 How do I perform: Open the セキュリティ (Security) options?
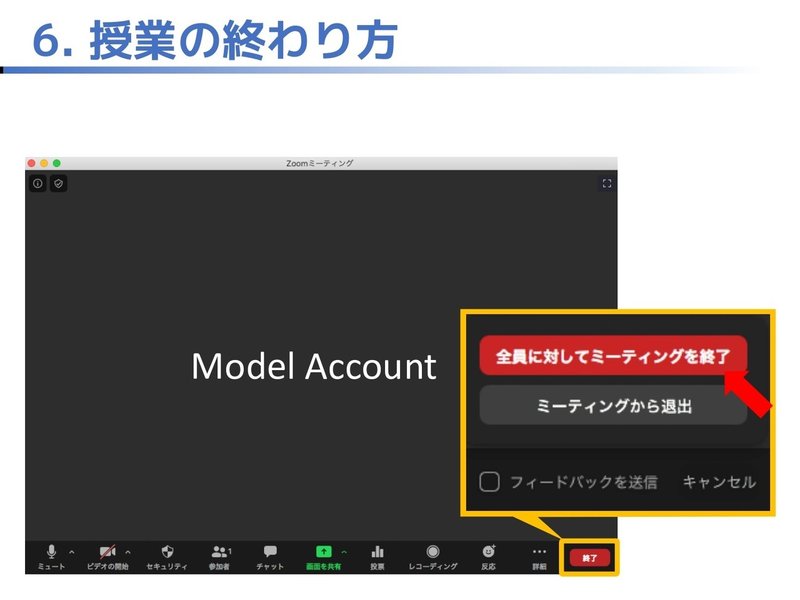(x=165, y=551)
